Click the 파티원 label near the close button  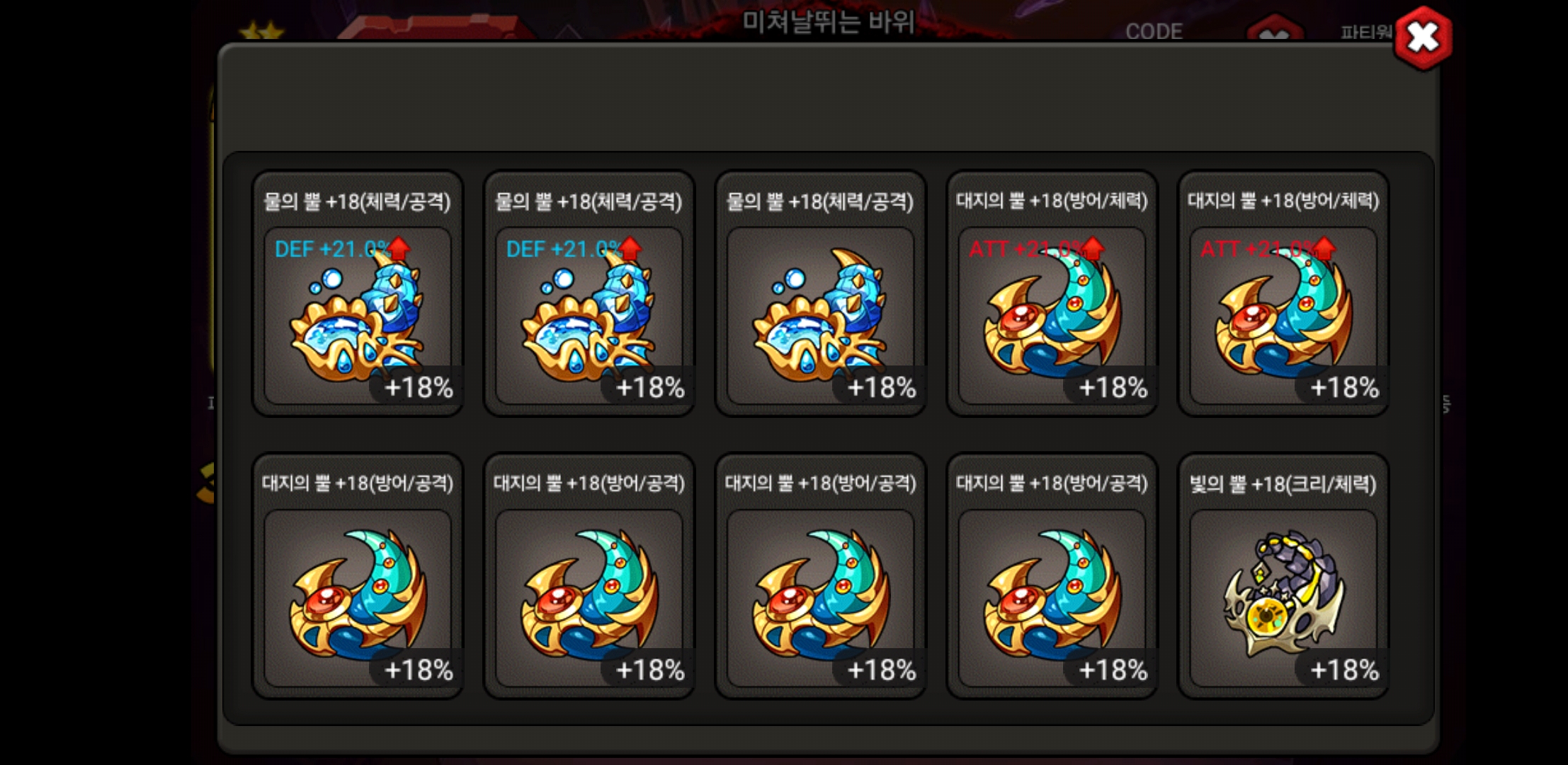[x=1366, y=32]
